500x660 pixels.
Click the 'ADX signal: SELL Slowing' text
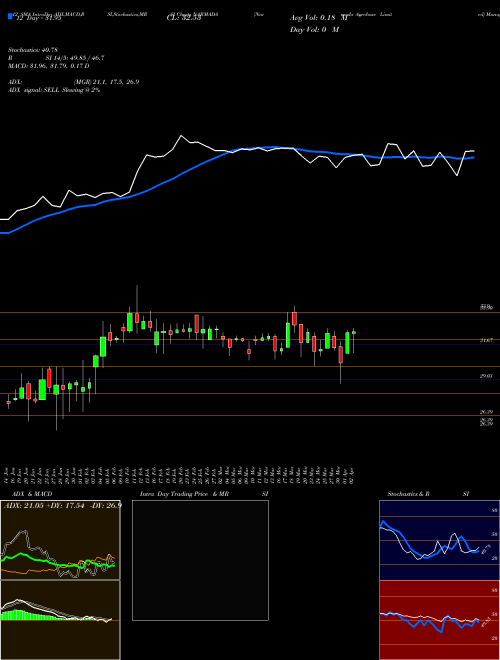click(x=45, y=90)
